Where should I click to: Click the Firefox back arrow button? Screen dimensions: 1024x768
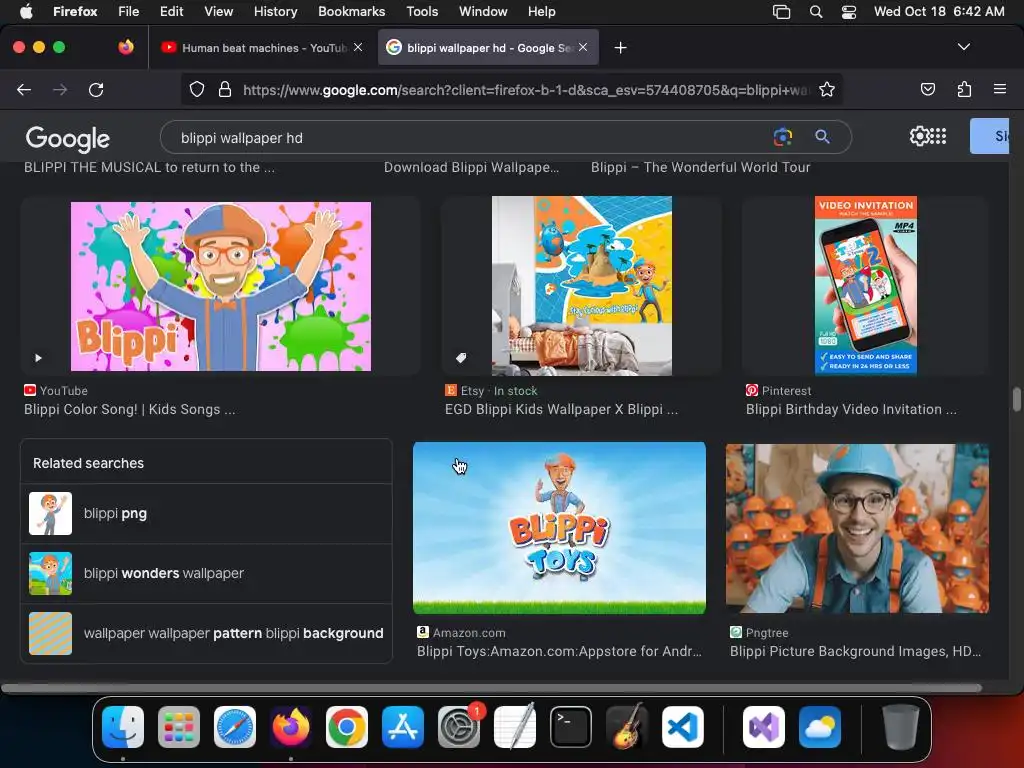(24, 89)
